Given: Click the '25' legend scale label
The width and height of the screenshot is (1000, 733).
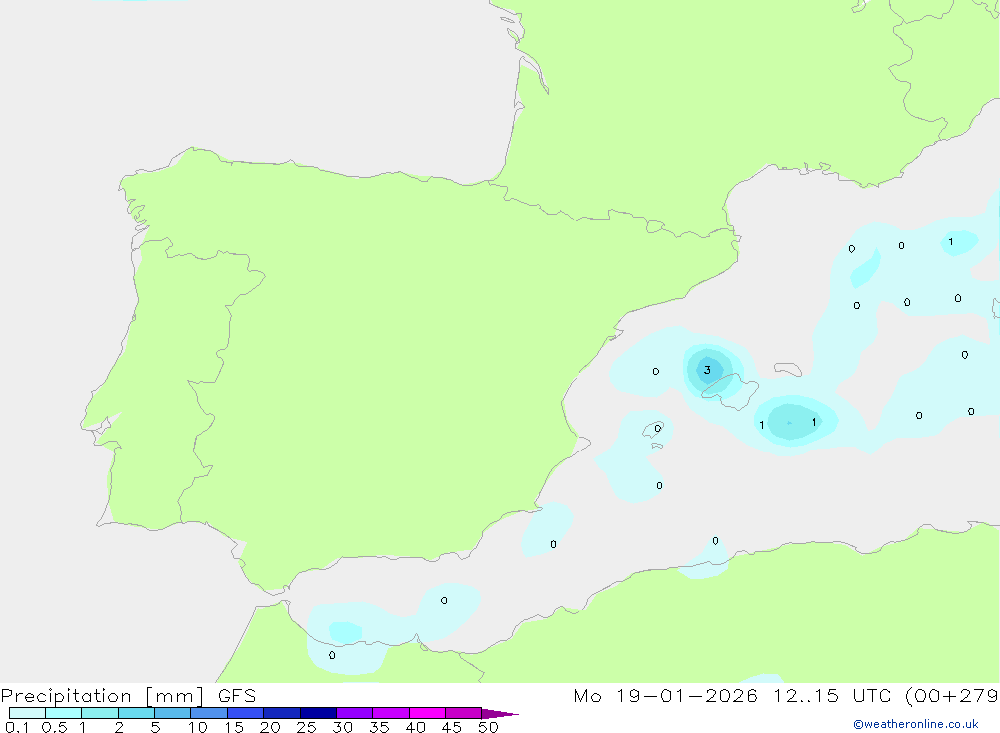Looking at the screenshot, I should pyautogui.click(x=306, y=727).
